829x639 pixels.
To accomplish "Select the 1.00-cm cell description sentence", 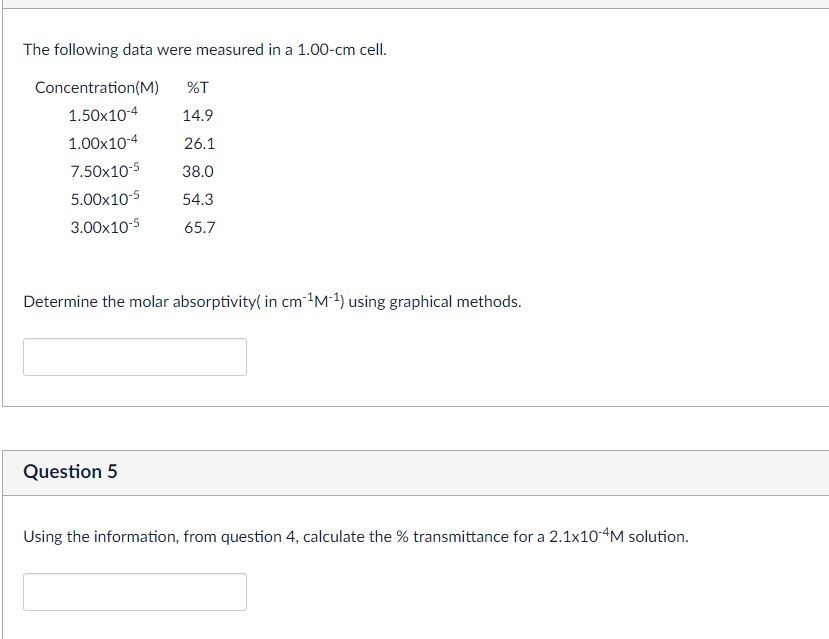I will pyautogui.click(x=204, y=47).
